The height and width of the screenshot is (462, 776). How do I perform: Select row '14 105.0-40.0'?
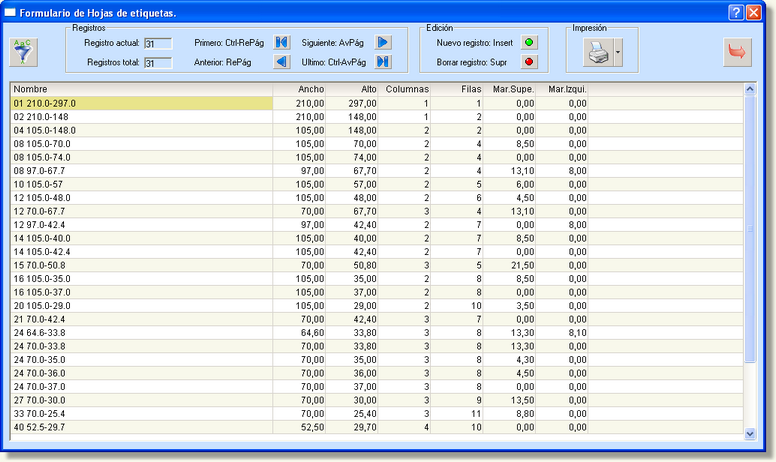point(377,238)
